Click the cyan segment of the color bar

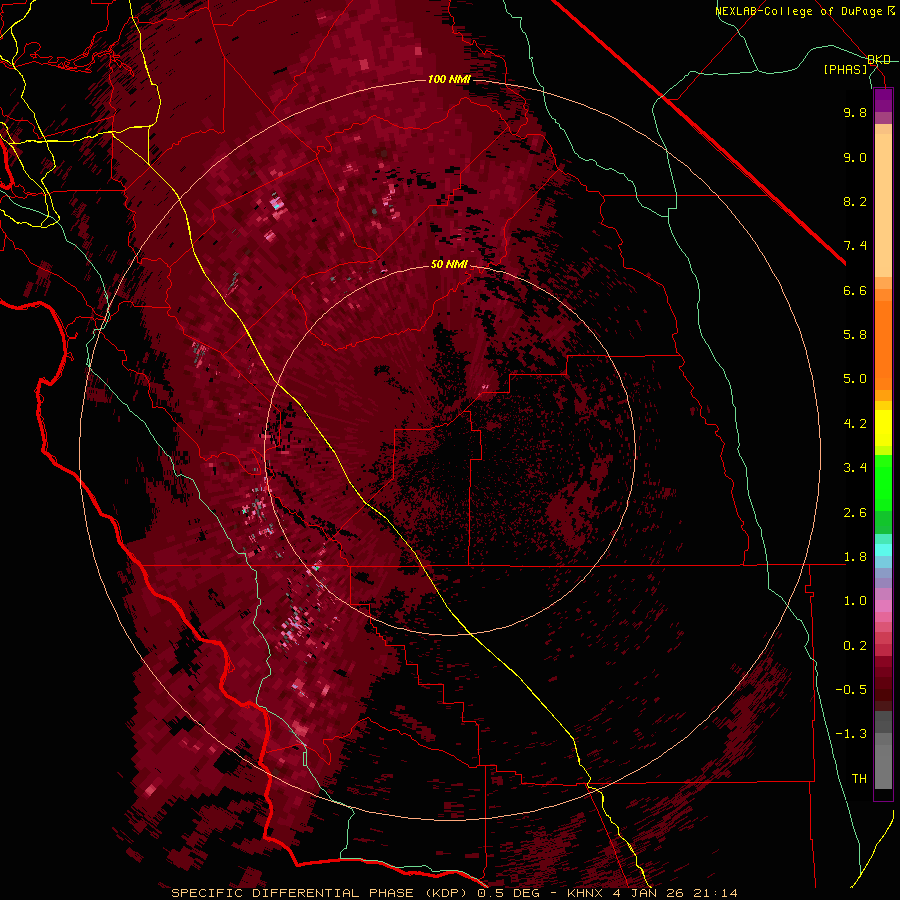tap(883, 550)
